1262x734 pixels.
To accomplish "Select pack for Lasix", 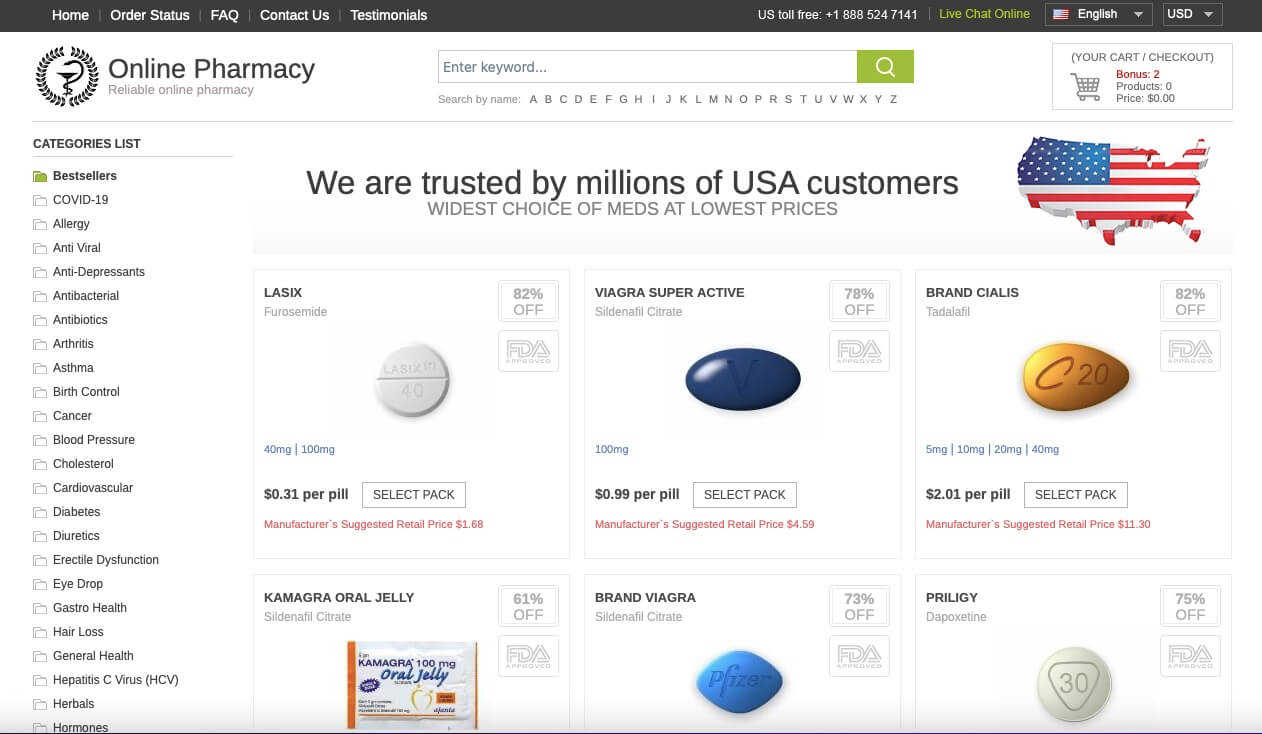I will (413, 494).
